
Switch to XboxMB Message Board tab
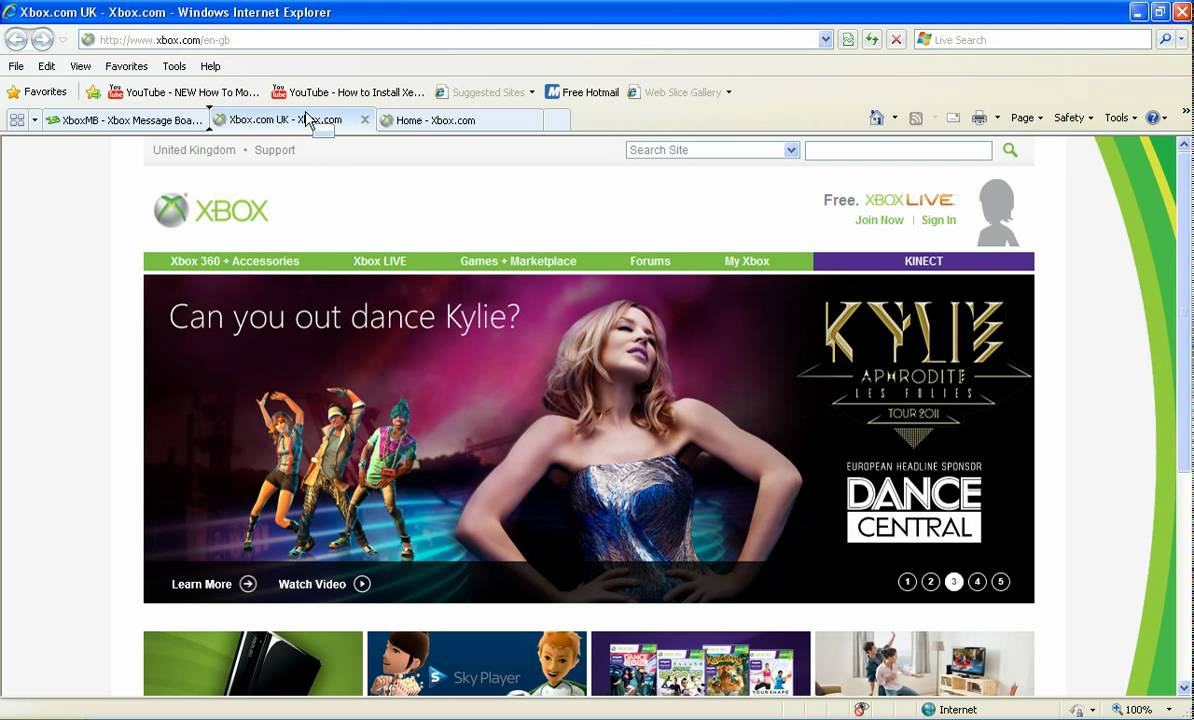(125, 119)
